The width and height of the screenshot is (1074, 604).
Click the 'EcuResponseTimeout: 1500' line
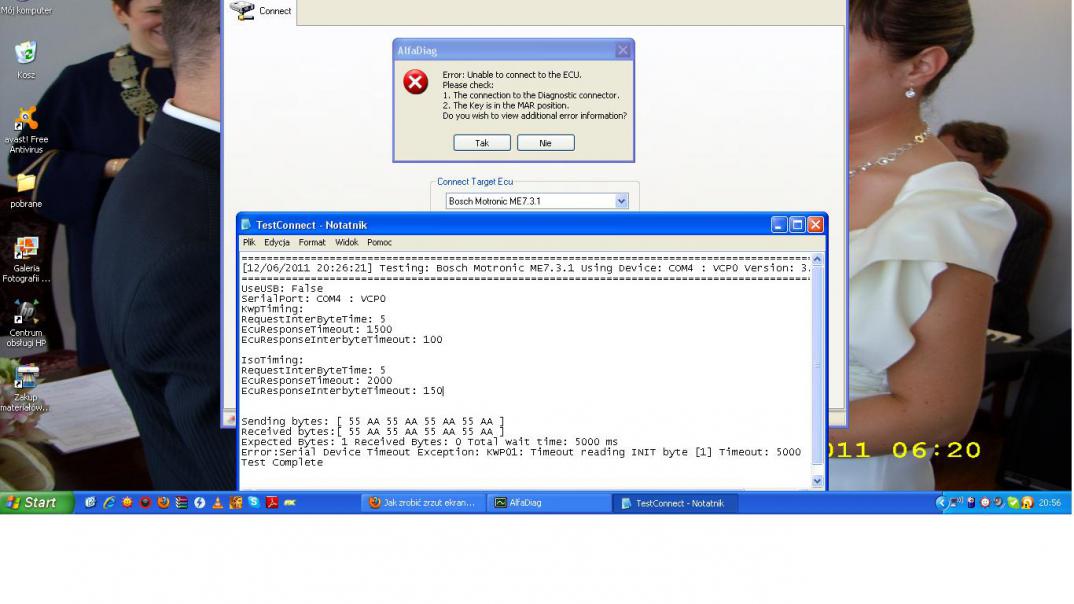tap(316, 329)
